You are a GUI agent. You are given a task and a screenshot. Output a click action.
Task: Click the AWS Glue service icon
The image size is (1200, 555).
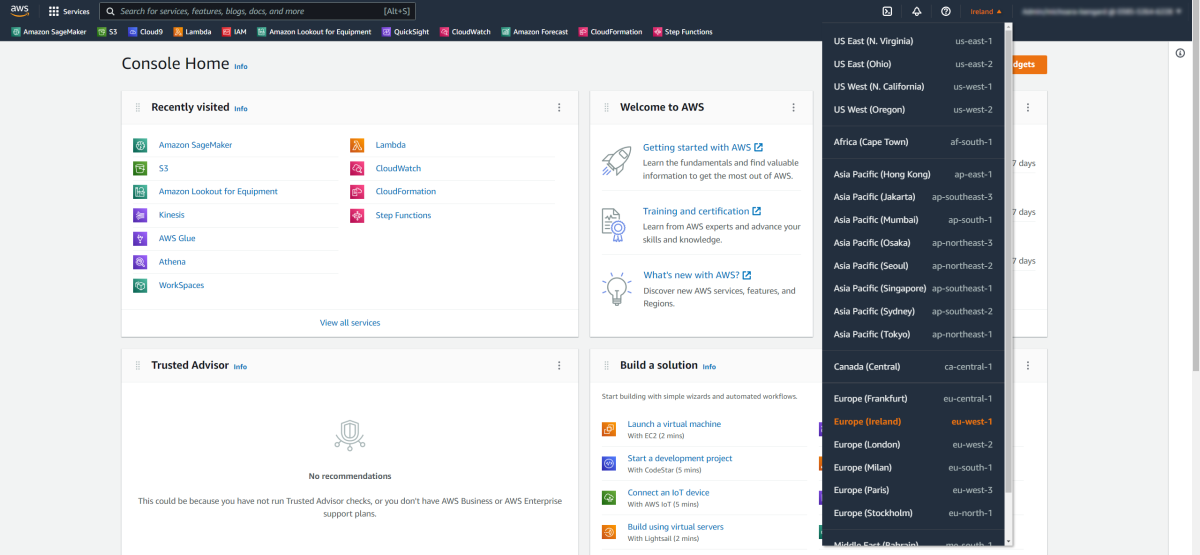click(140, 238)
